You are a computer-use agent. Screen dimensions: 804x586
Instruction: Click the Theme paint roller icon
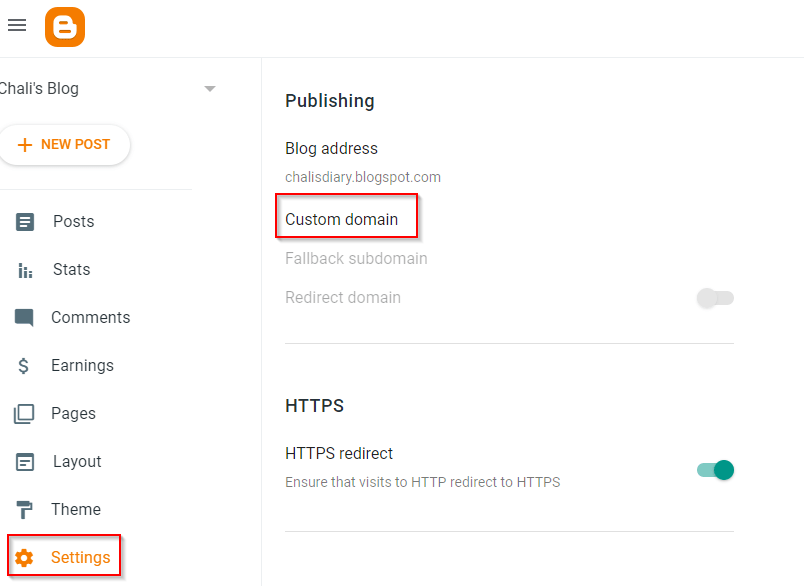pyautogui.click(x=24, y=510)
